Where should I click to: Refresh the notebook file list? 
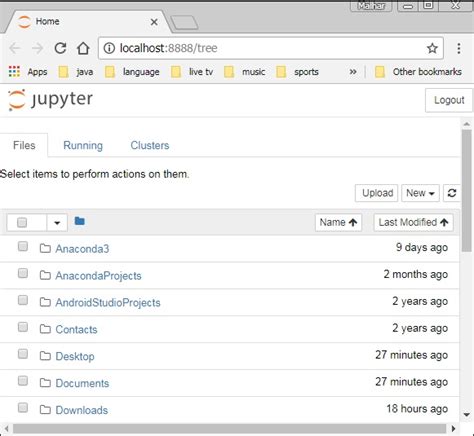point(452,193)
